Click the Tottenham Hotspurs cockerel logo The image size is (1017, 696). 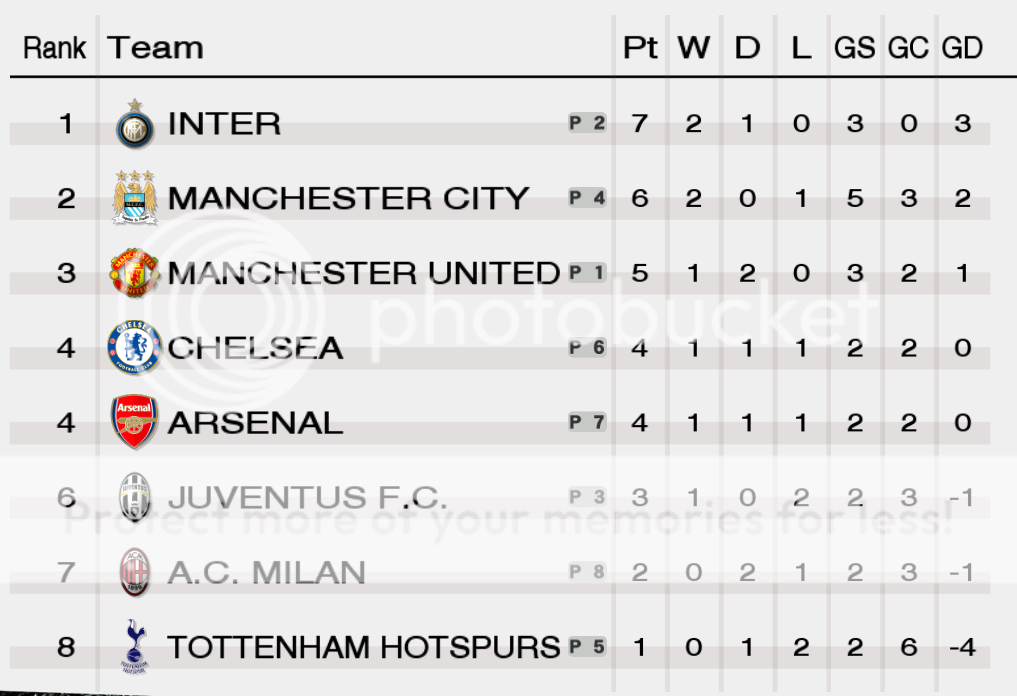pos(135,646)
